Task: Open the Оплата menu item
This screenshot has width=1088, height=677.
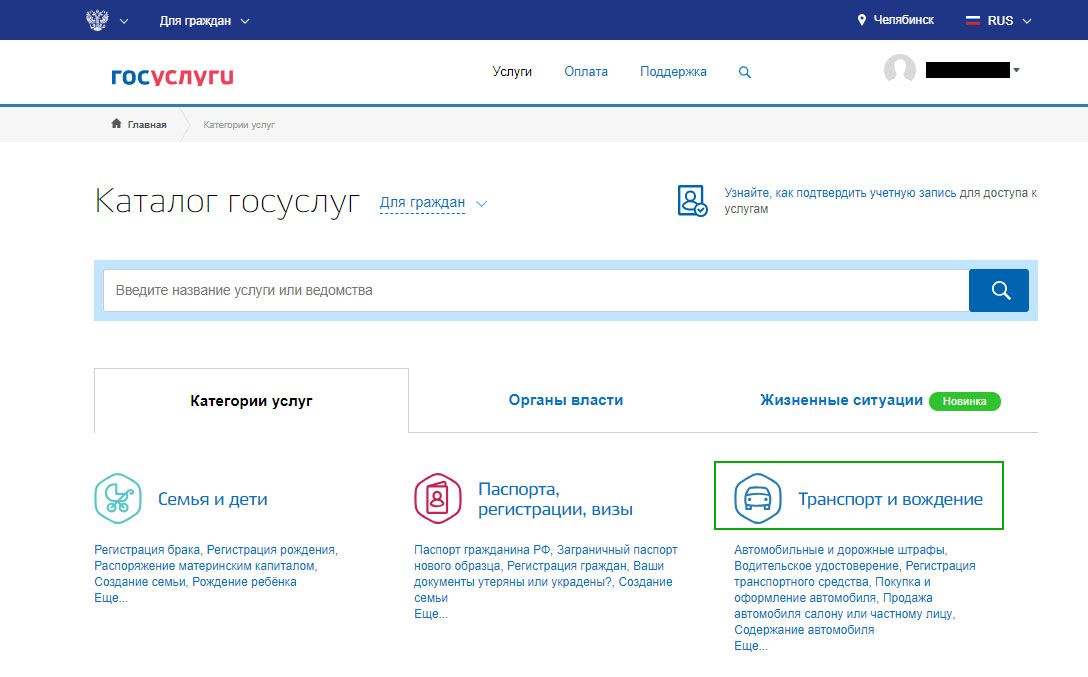Action: (586, 71)
